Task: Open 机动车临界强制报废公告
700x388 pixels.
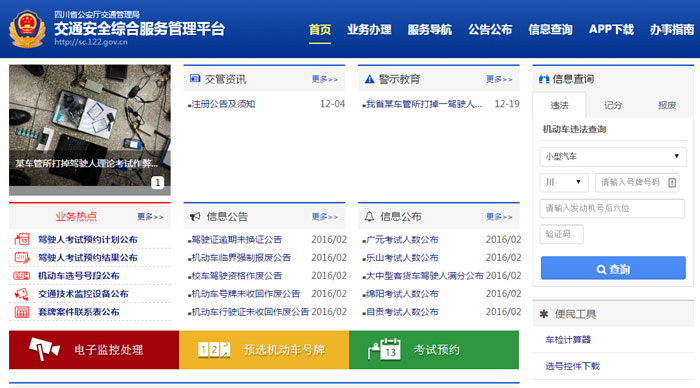Action: point(241,258)
